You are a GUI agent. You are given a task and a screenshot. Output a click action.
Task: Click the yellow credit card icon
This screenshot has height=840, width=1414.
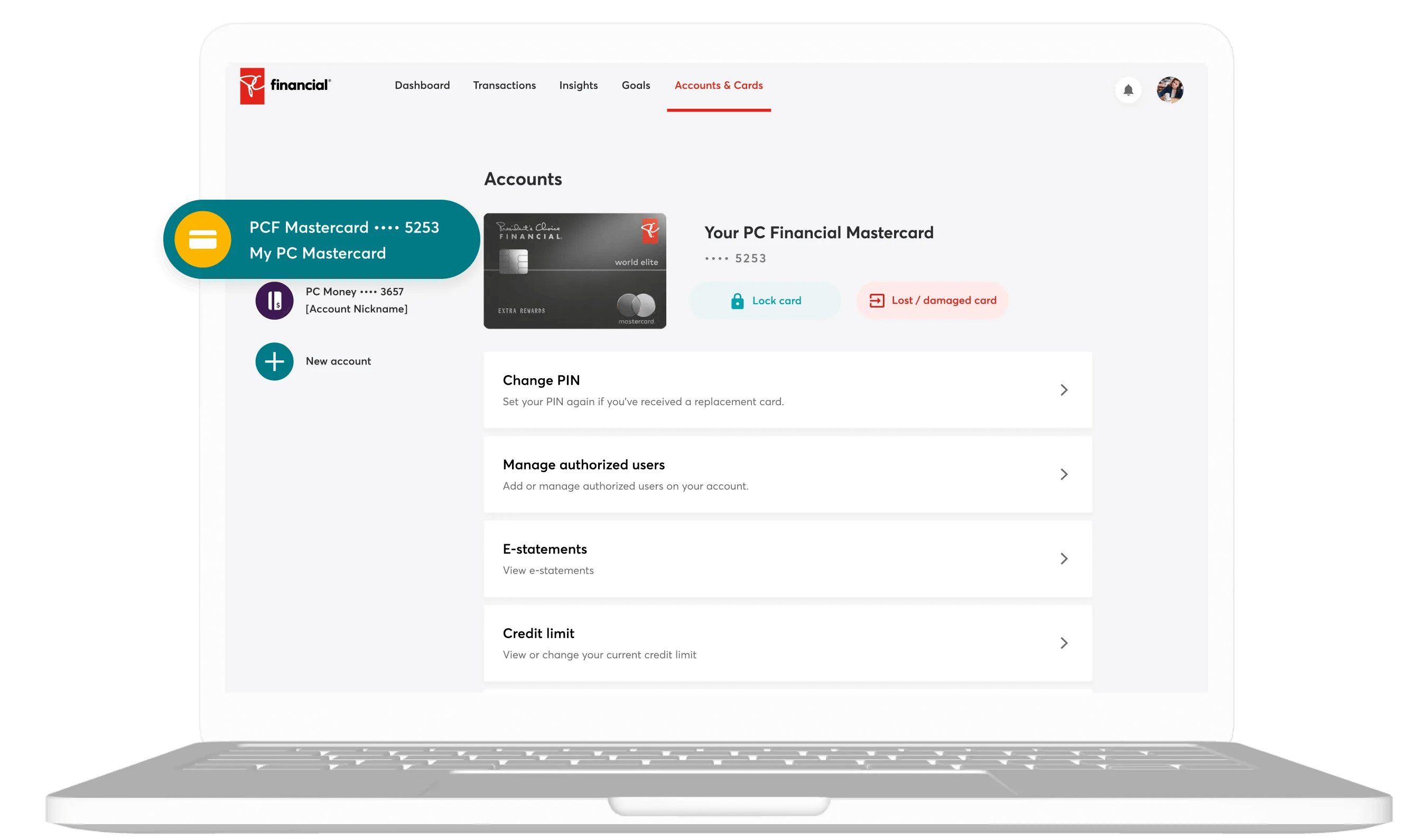(x=203, y=239)
